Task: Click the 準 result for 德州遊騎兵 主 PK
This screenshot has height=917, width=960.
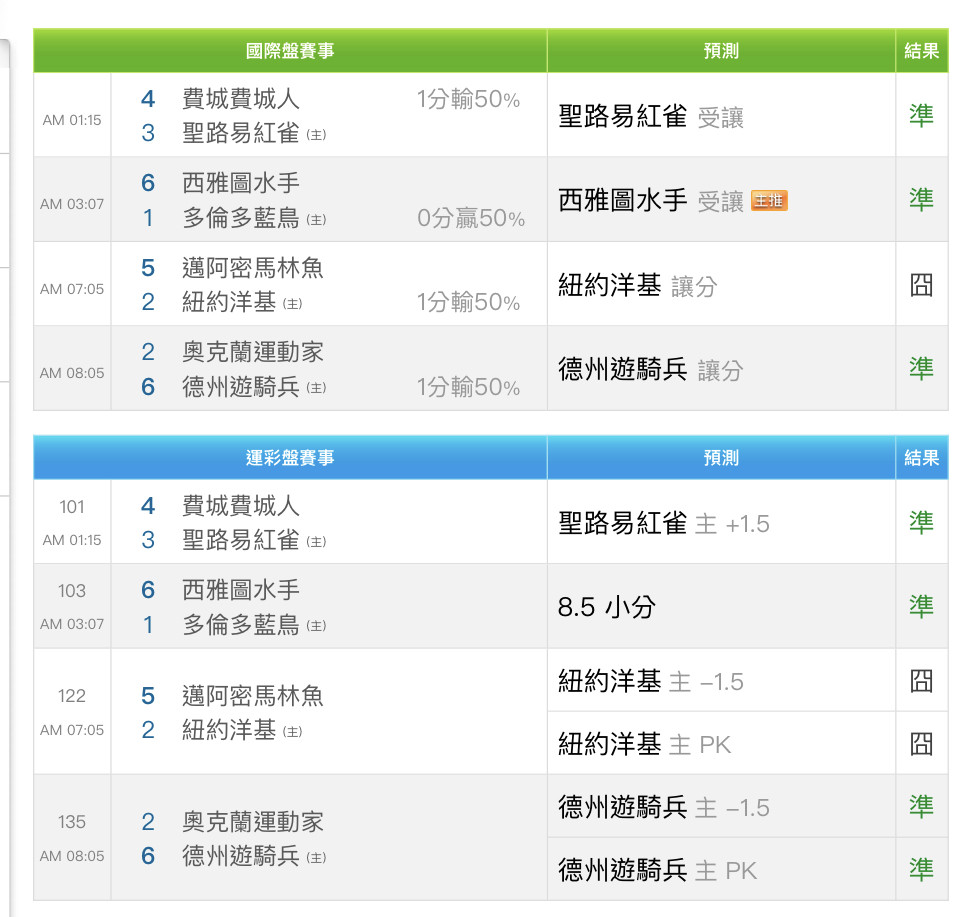Action: [921, 869]
